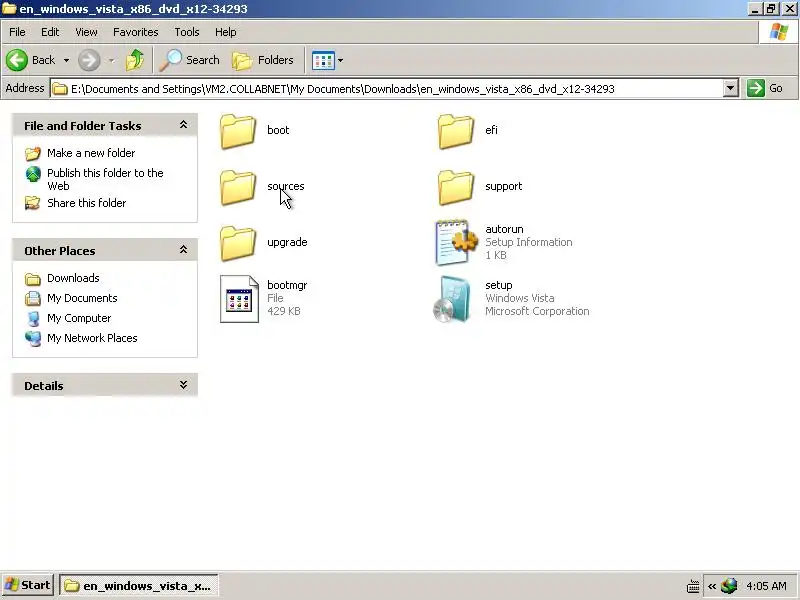Go to My Computer in Other Places
Screen dimensions: 800x600
click(x=79, y=318)
